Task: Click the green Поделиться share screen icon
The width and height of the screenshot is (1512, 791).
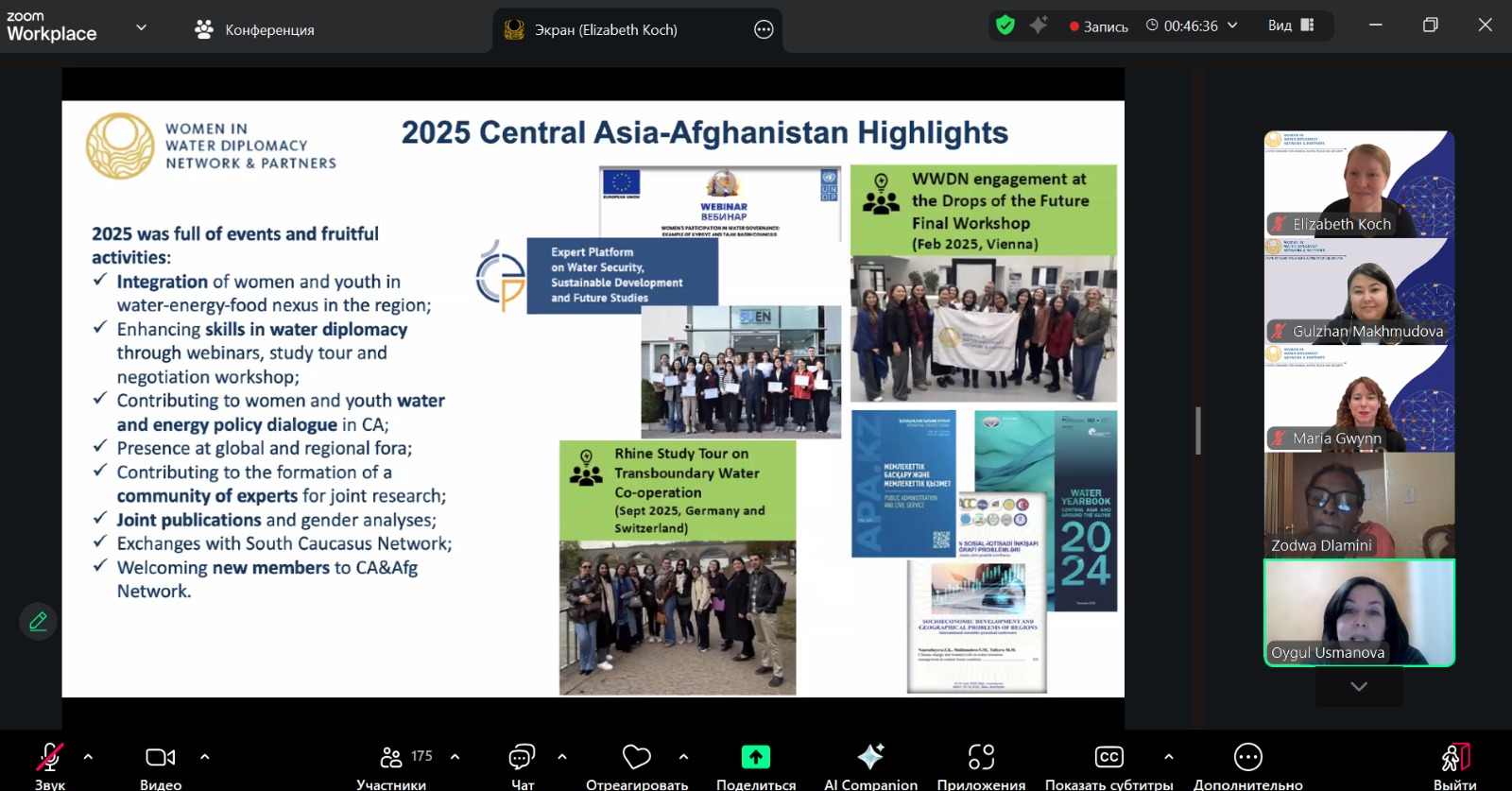Action: (755, 758)
